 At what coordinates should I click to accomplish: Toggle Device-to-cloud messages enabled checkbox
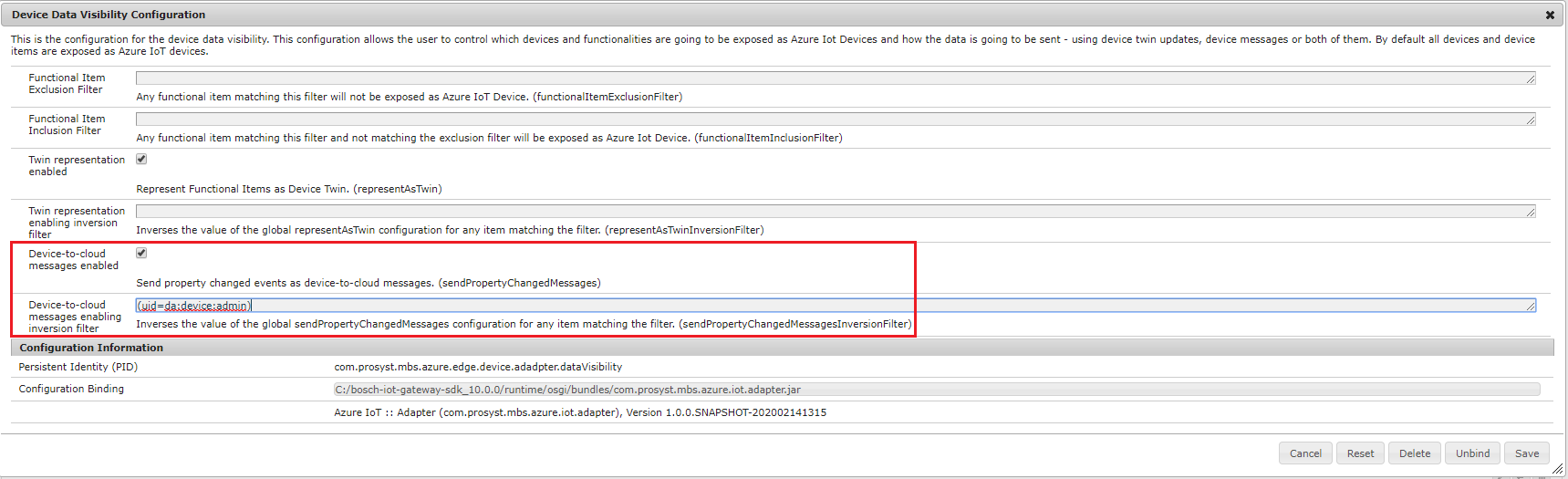(141, 253)
